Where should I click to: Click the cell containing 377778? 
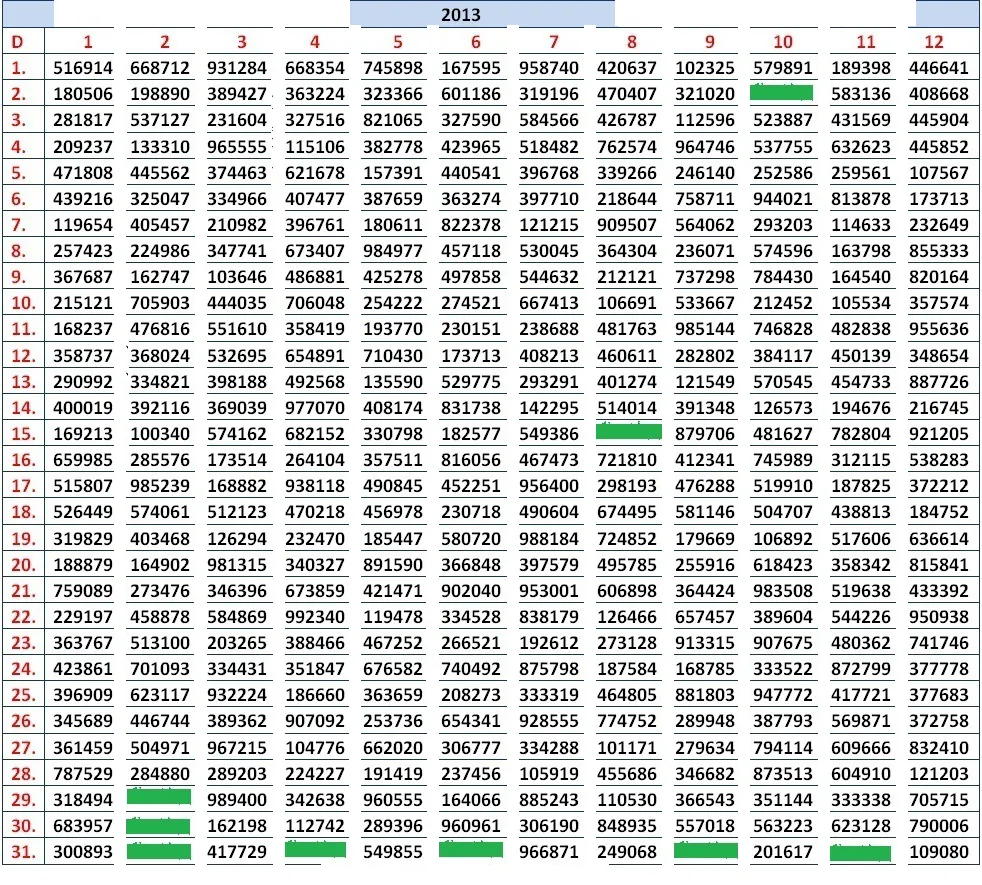click(x=939, y=669)
